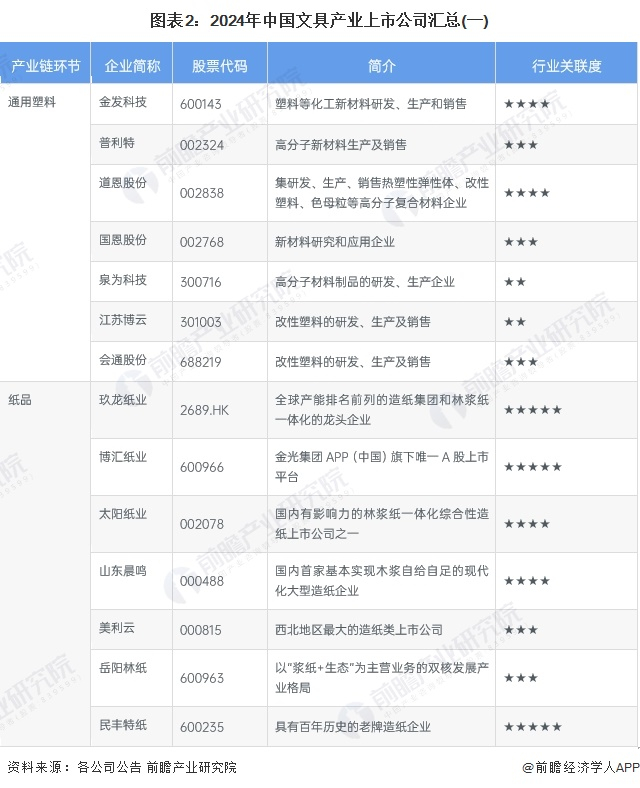The height and width of the screenshot is (788, 640).
Task: Click description 高分子材料制品的研发、生产企业
Action: click(x=365, y=282)
